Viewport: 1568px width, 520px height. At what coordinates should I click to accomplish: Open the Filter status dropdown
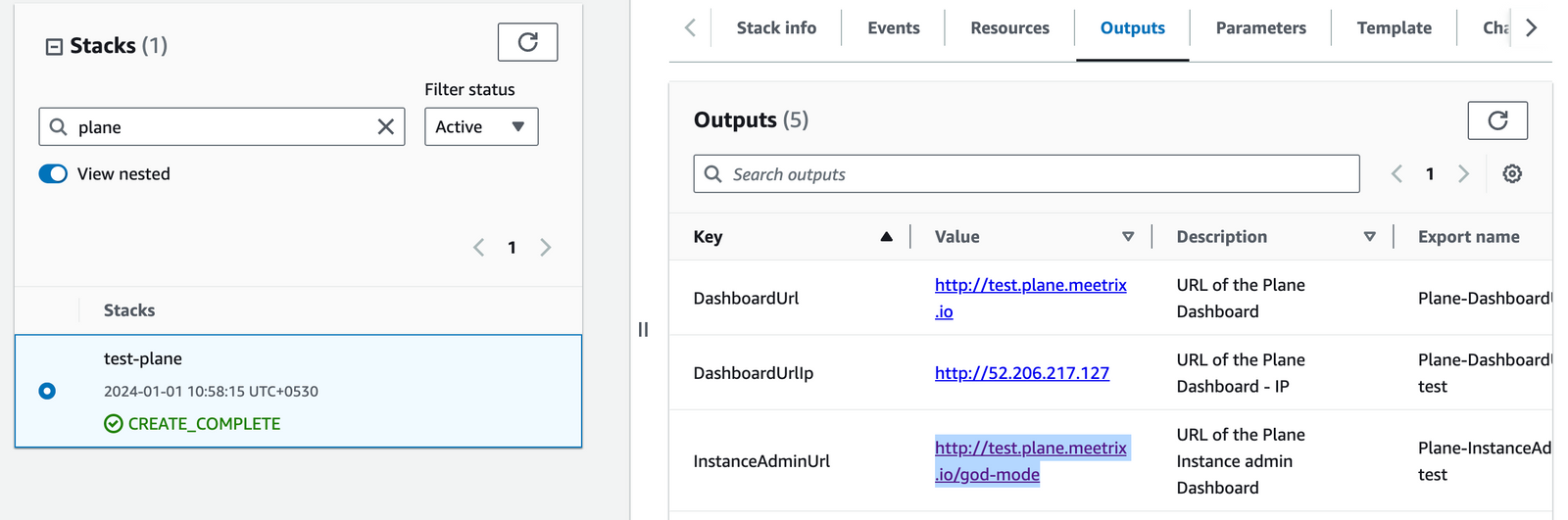(x=480, y=127)
